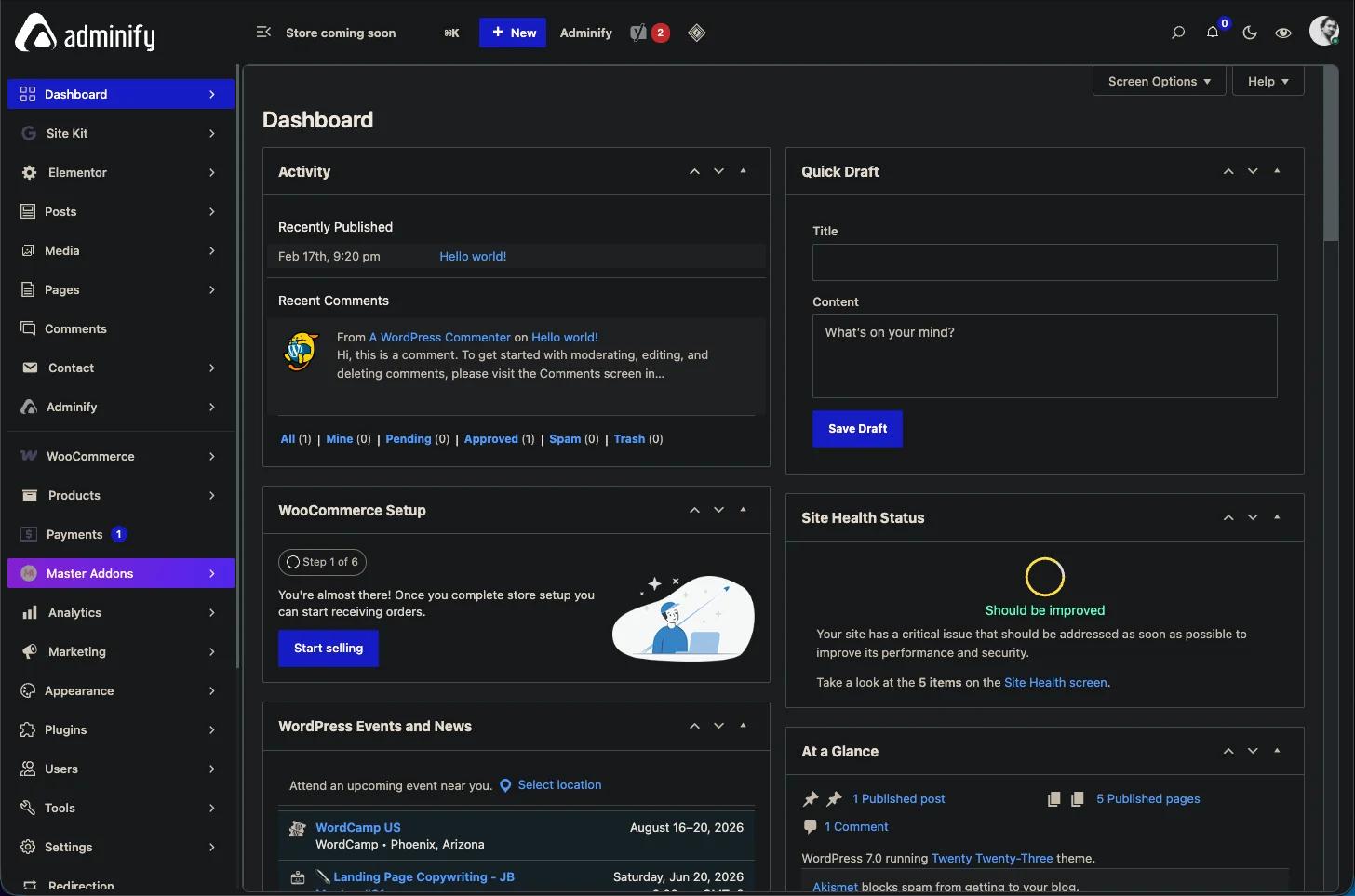The height and width of the screenshot is (896, 1355).
Task: Toggle collapse of the At a Glance panel
Action: (1277, 751)
